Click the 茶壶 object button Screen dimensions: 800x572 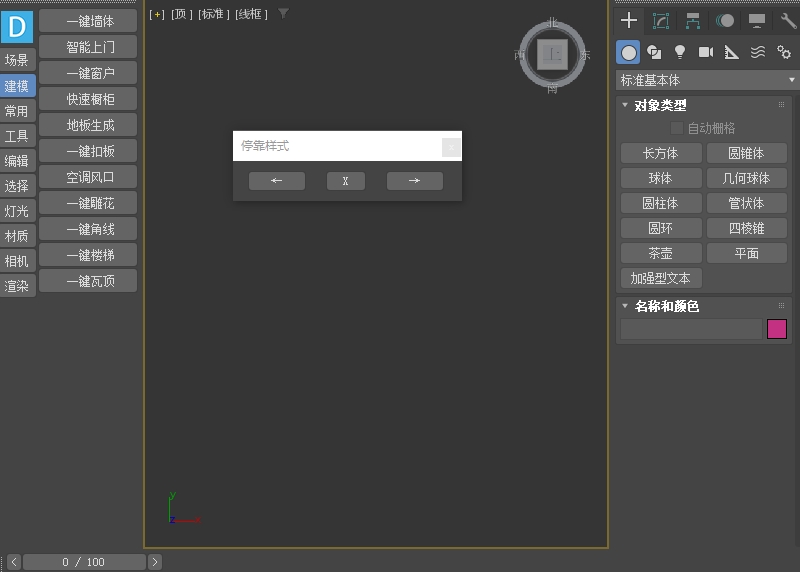tap(660, 254)
